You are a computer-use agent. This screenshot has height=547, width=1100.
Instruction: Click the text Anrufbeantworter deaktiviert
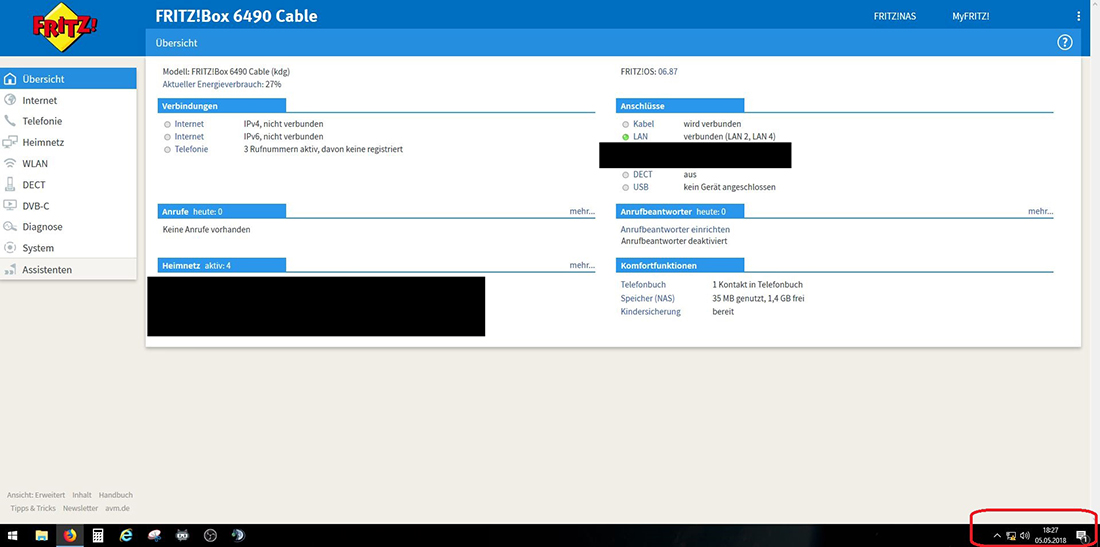[673, 241]
